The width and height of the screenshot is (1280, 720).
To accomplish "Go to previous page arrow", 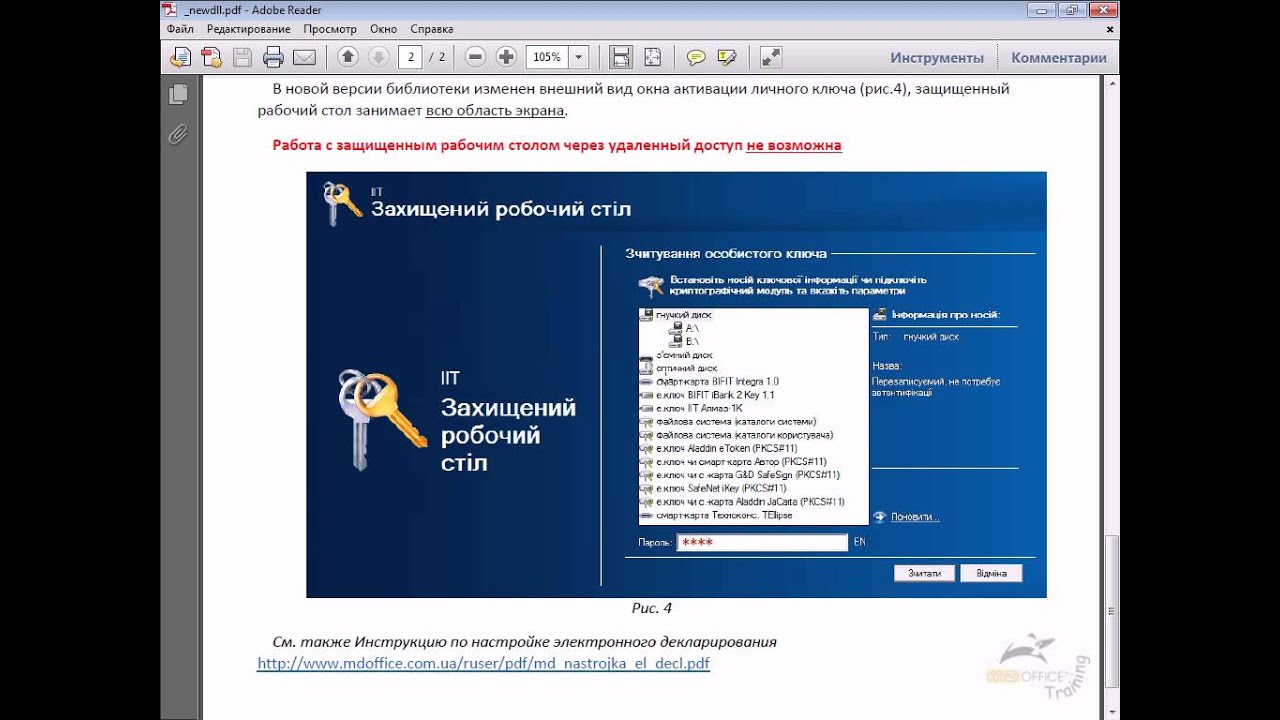I will click(x=347, y=57).
